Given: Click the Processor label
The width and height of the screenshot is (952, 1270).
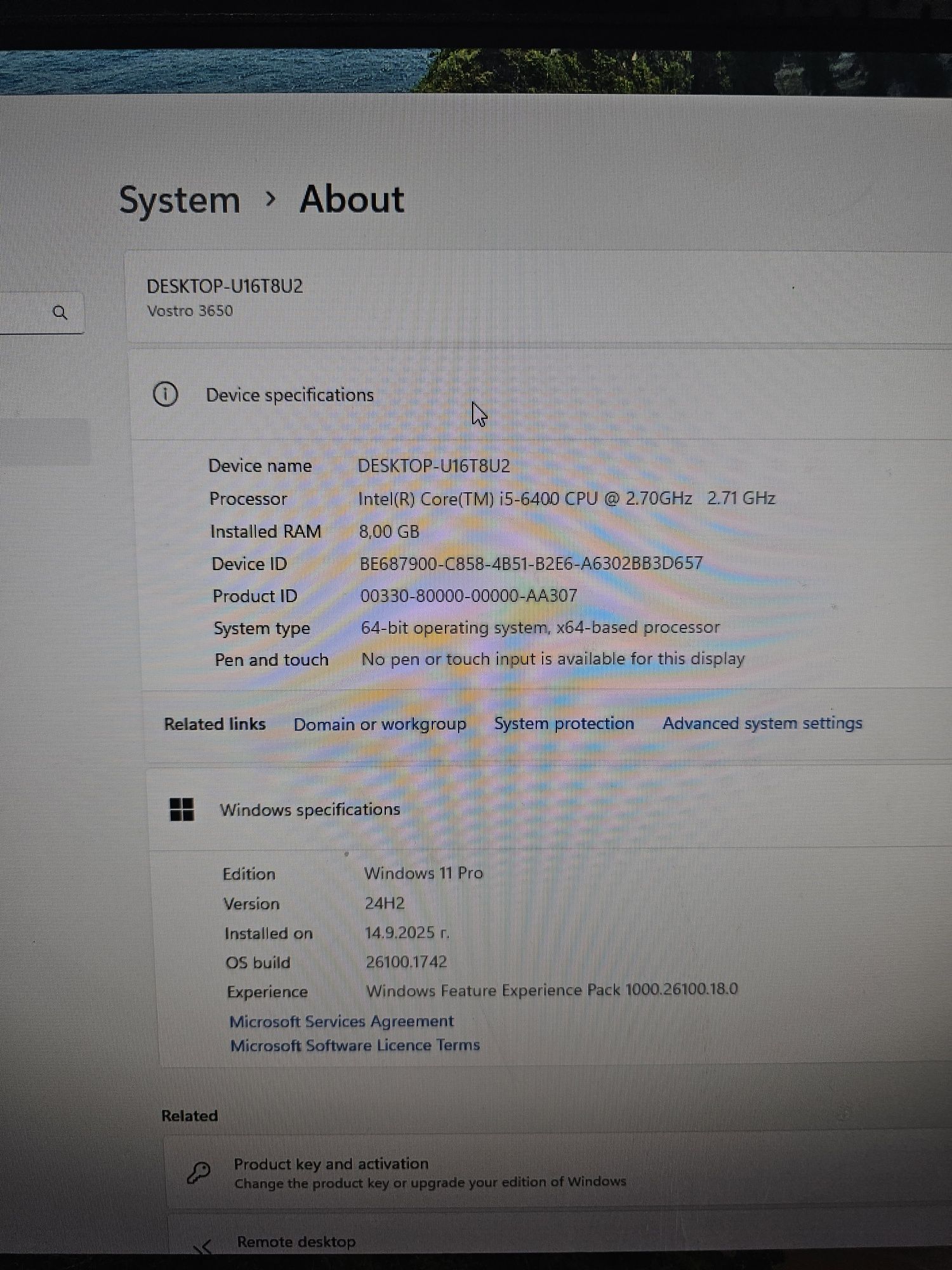Looking at the screenshot, I should pos(248,499).
